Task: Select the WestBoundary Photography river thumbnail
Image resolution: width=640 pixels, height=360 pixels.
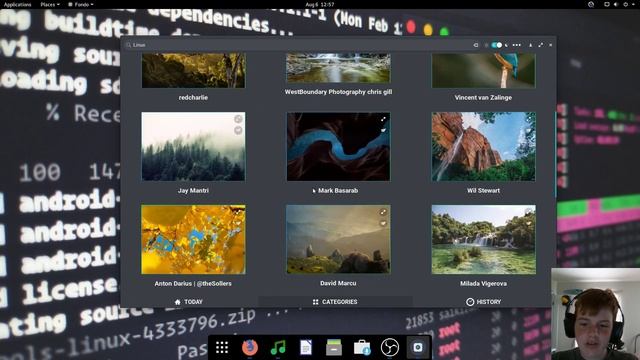Action: 338,68
